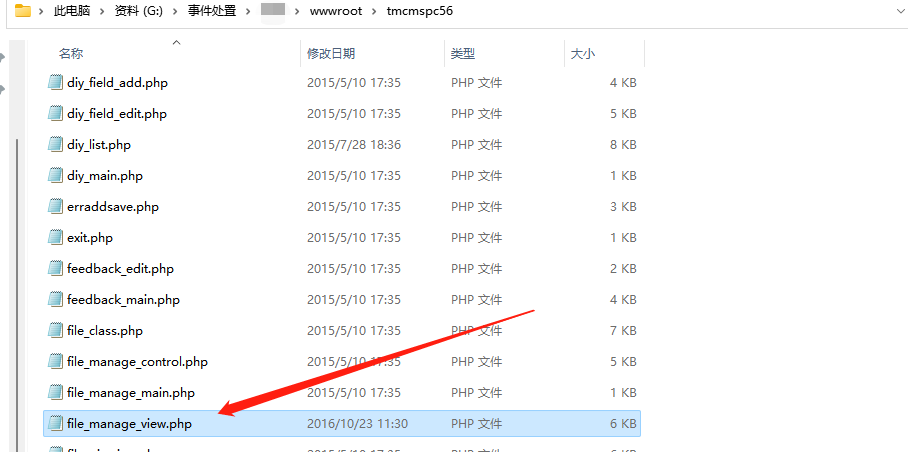Click the diy_list.php file icon
The image size is (908, 452).
[56, 145]
